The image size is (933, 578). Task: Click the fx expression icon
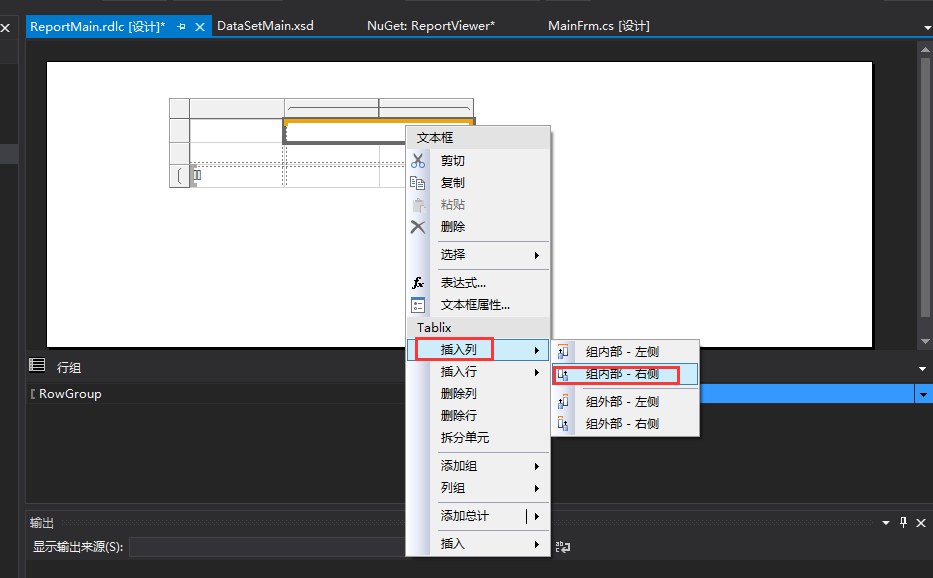[x=418, y=283]
